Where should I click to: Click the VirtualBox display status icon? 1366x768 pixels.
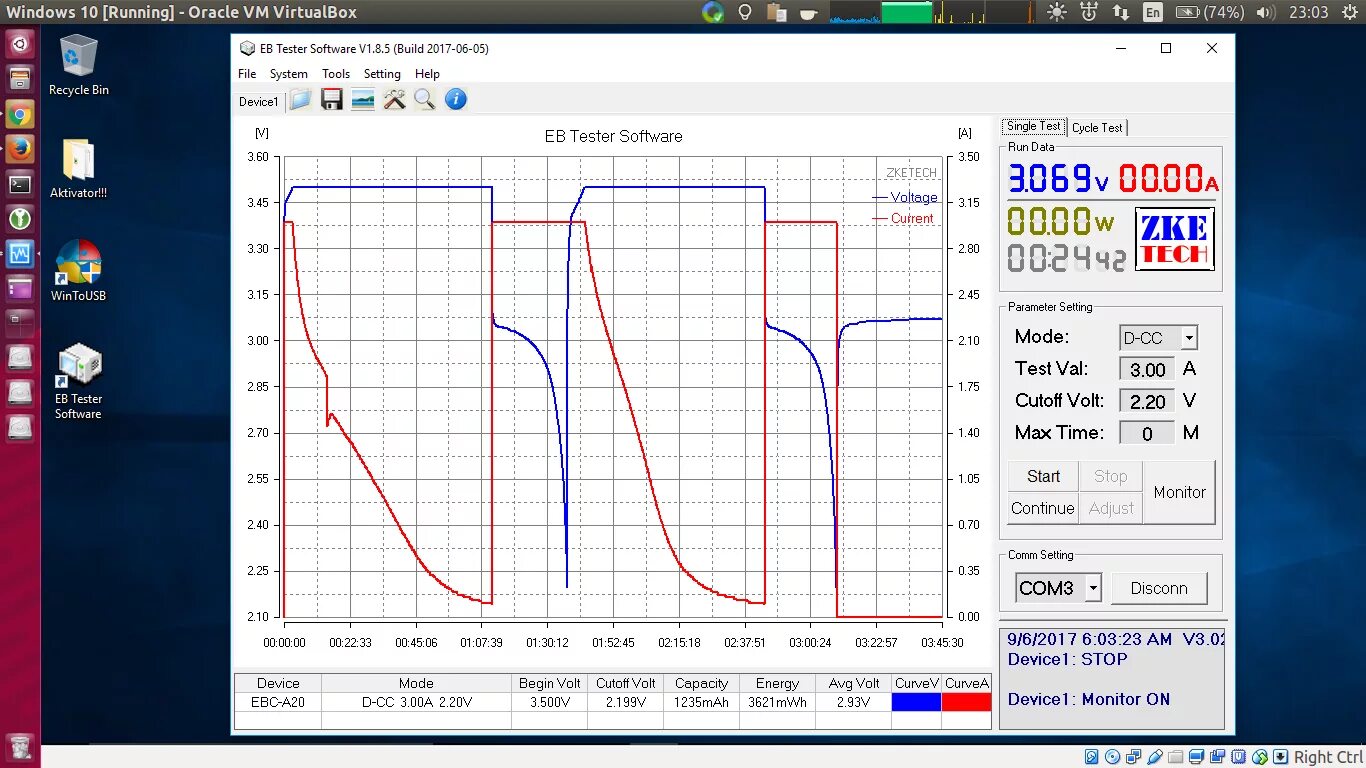(1197, 758)
